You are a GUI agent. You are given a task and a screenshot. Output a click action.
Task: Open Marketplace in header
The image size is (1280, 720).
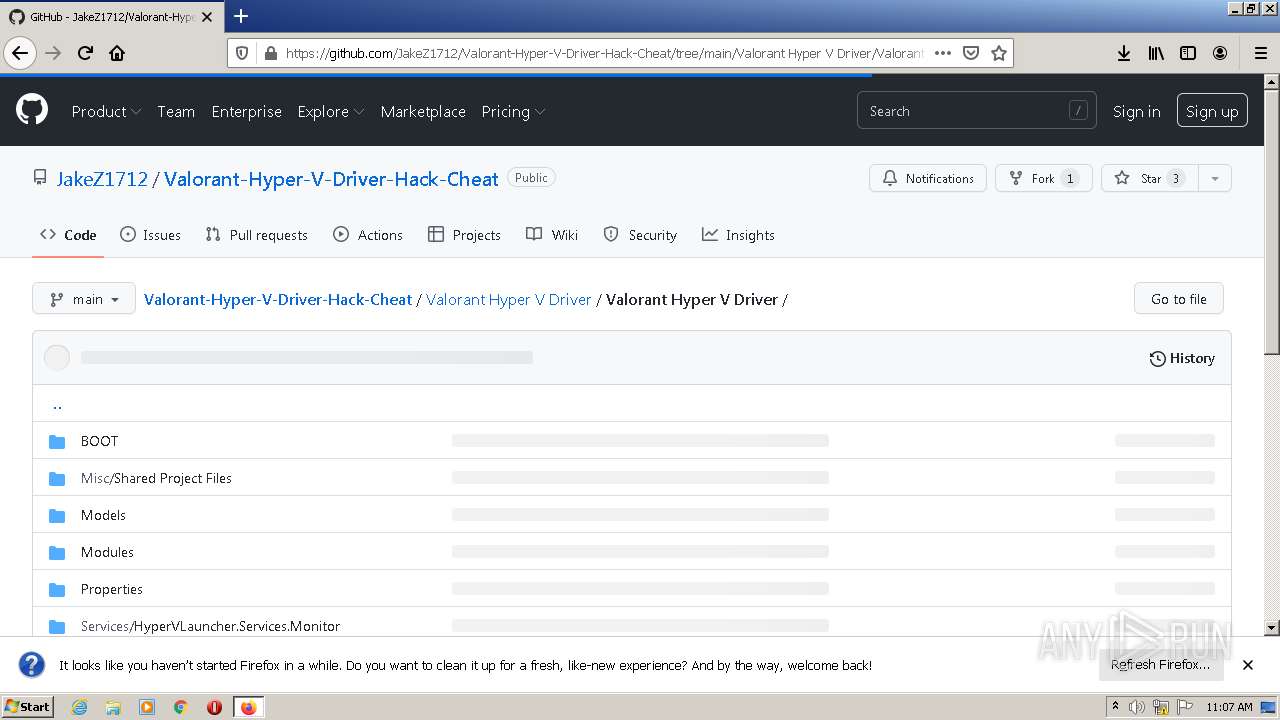click(423, 111)
